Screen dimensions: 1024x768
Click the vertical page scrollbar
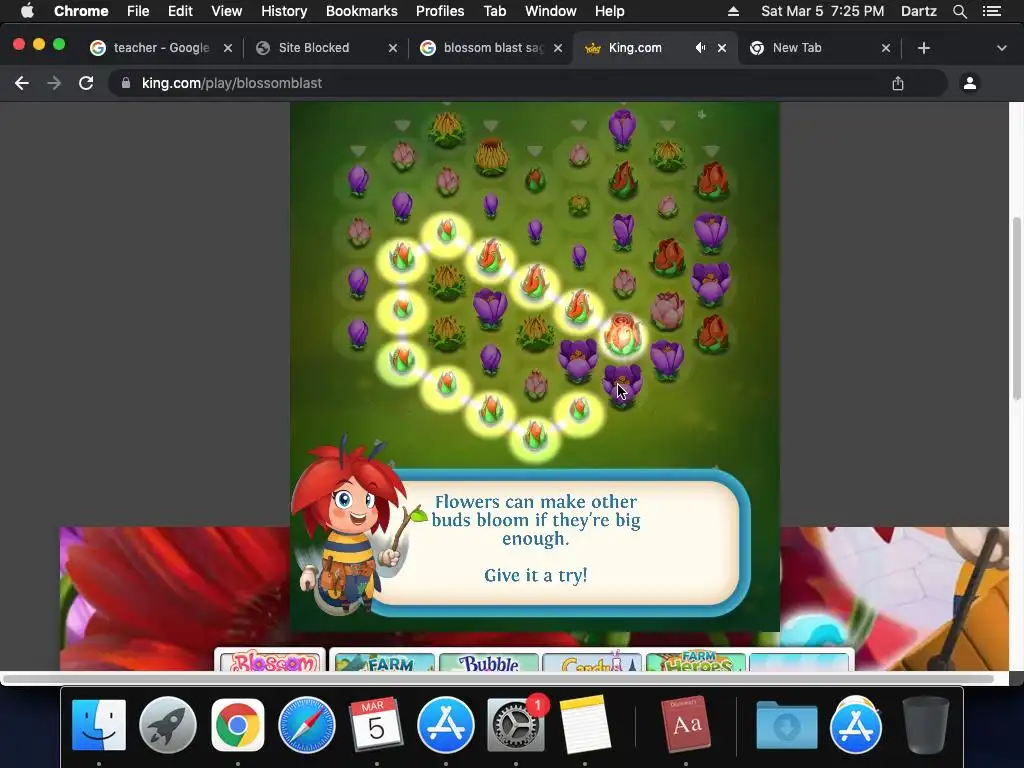pos(1016,307)
